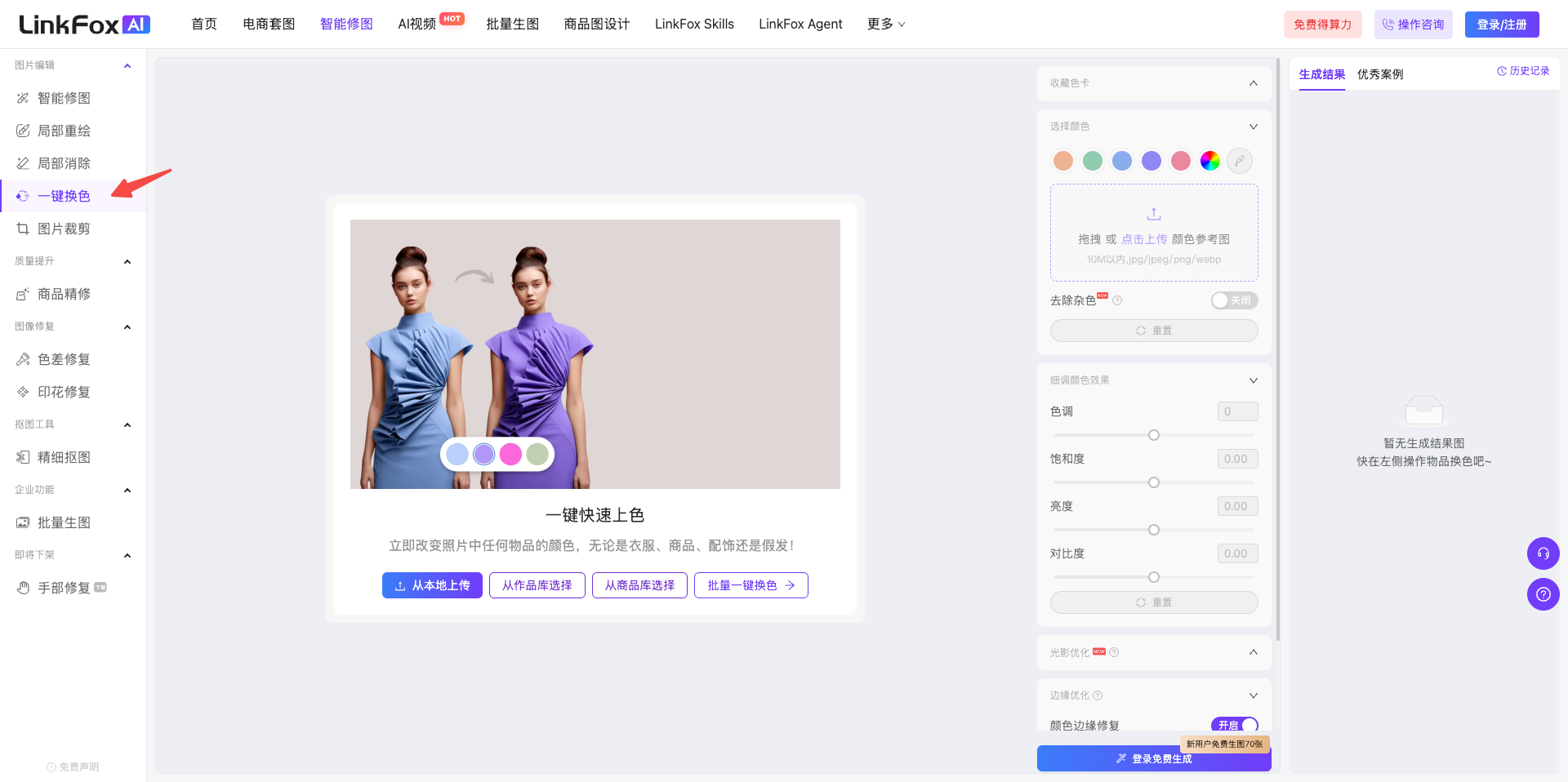The width and height of the screenshot is (1568, 782).
Task: Click the LinkFox AI logo
Action: point(84,24)
